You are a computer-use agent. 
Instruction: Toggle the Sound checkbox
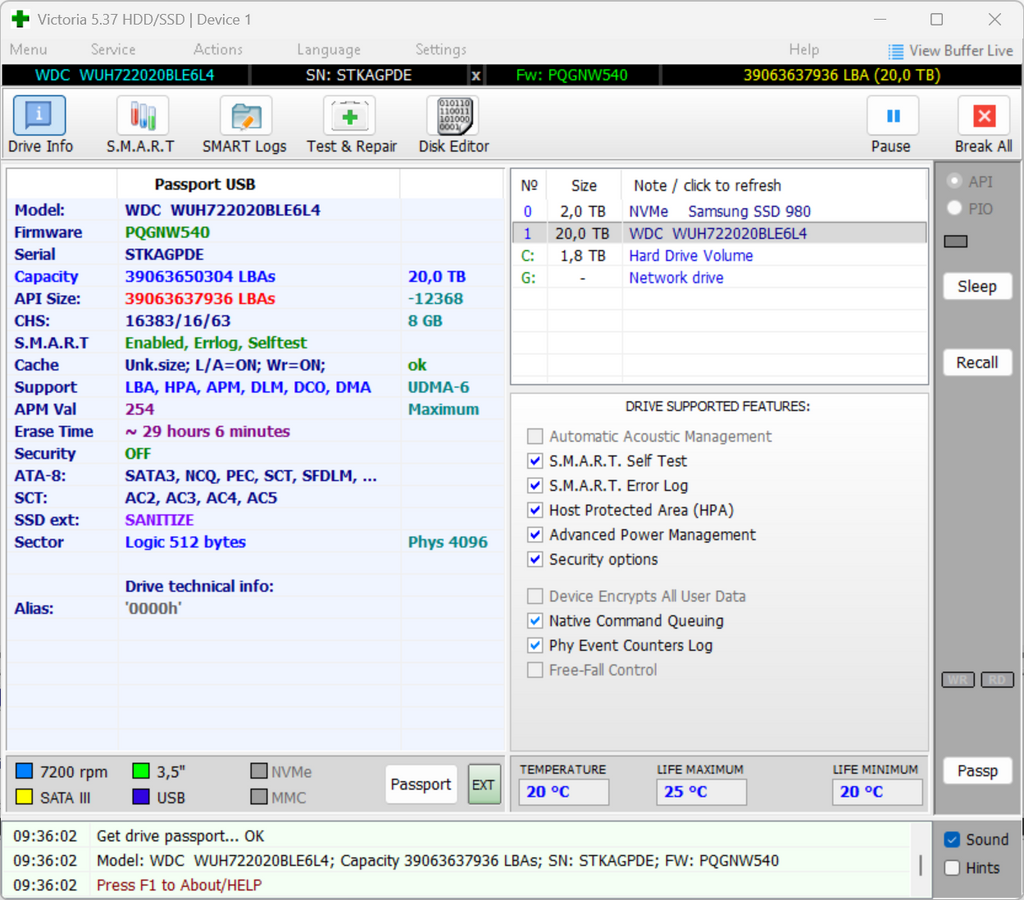(x=952, y=840)
